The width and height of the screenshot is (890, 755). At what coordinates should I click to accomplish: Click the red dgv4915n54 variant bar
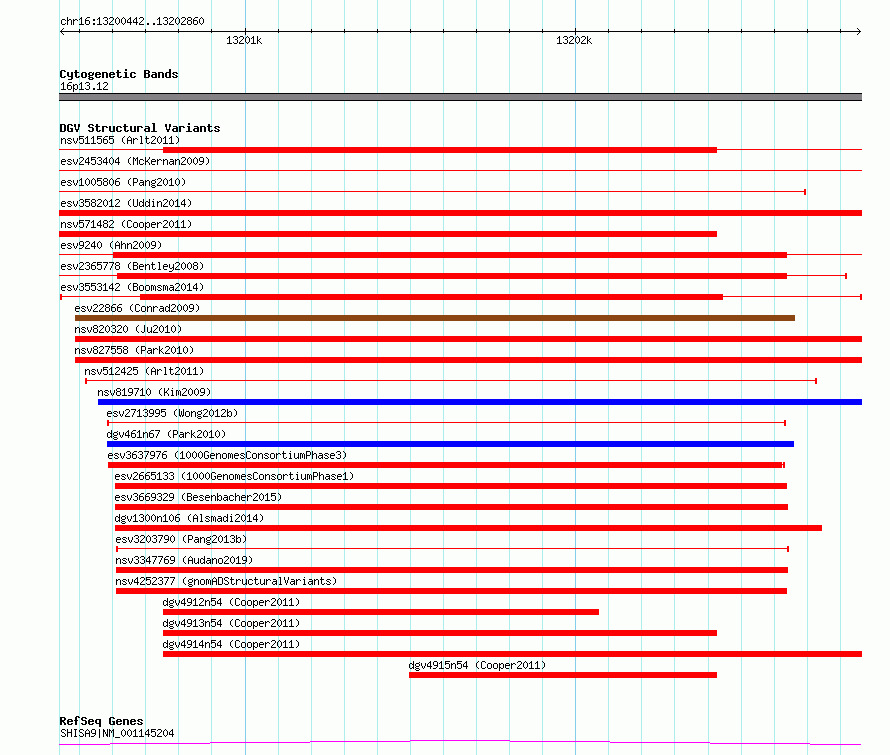tap(562, 675)
